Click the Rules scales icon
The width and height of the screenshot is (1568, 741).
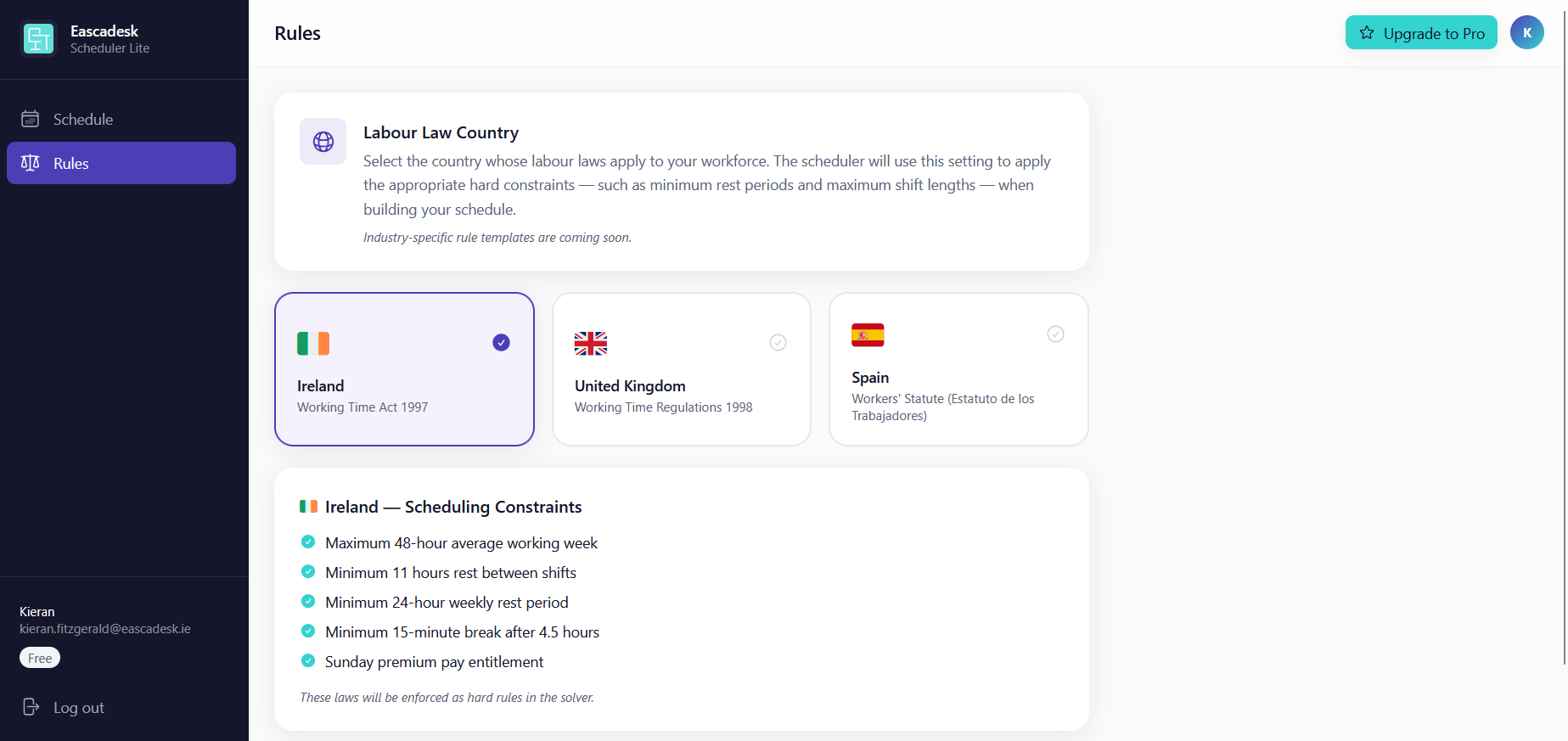(x=31, y=163)
